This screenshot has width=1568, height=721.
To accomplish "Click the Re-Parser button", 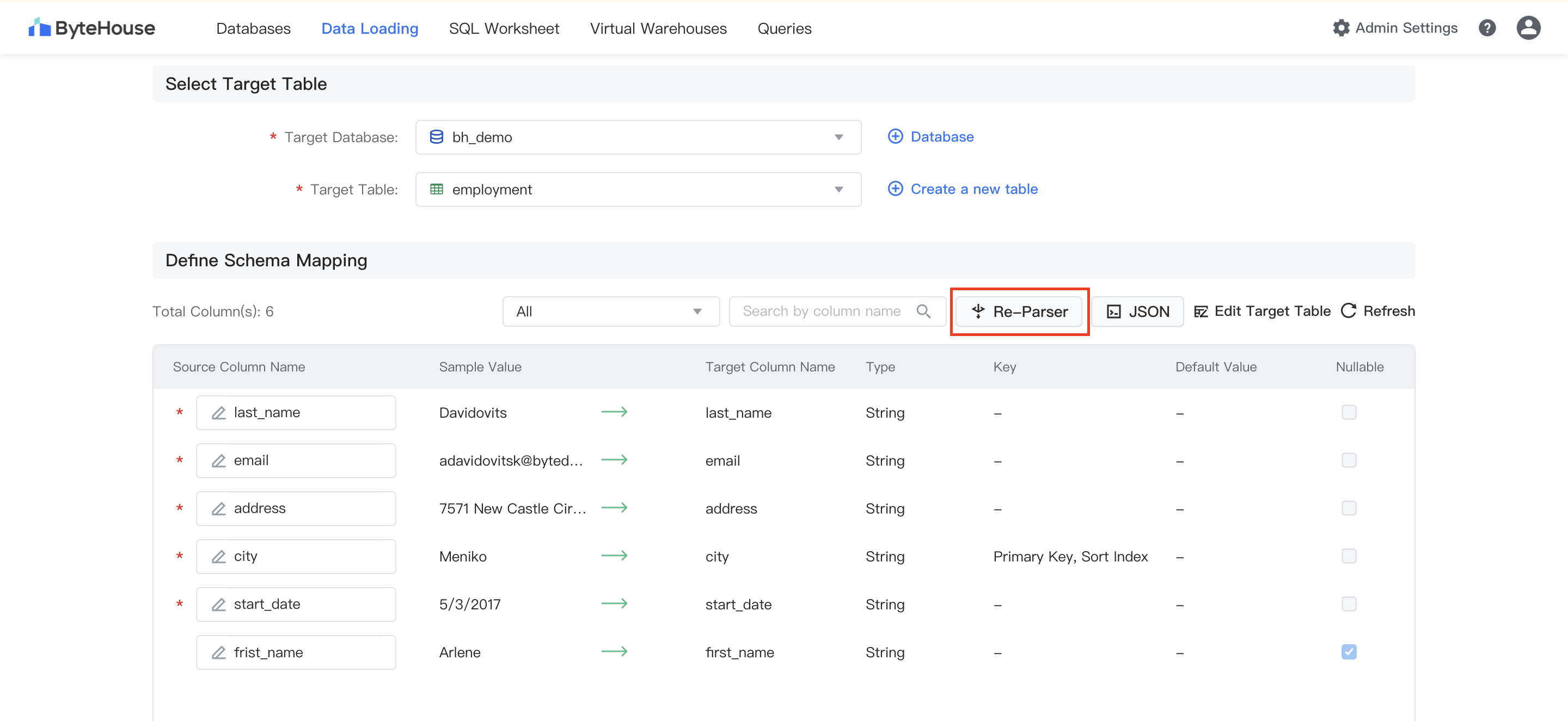I will coord(1019,311).
